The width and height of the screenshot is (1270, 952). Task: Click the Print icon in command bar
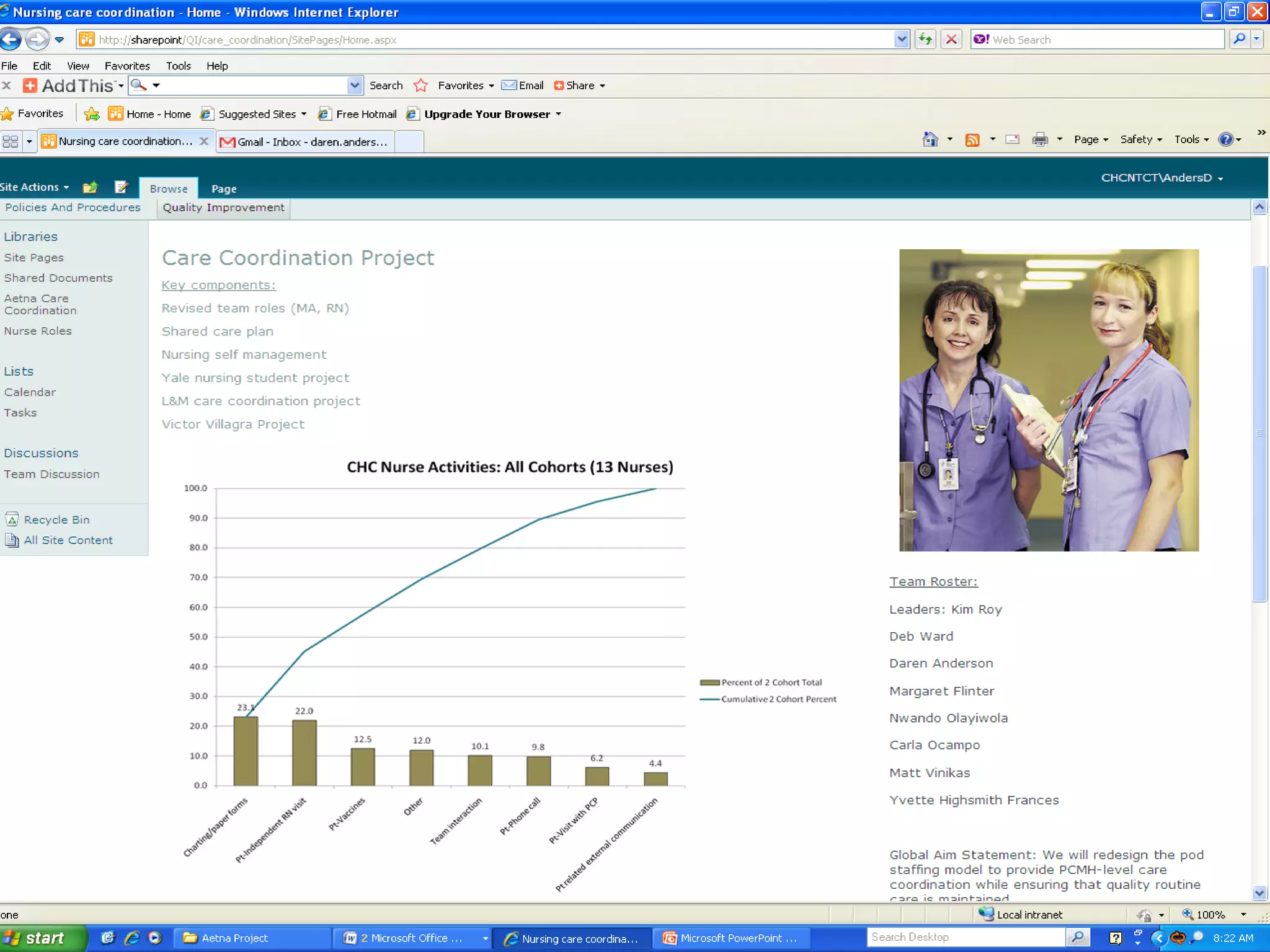coord(1040,140)
